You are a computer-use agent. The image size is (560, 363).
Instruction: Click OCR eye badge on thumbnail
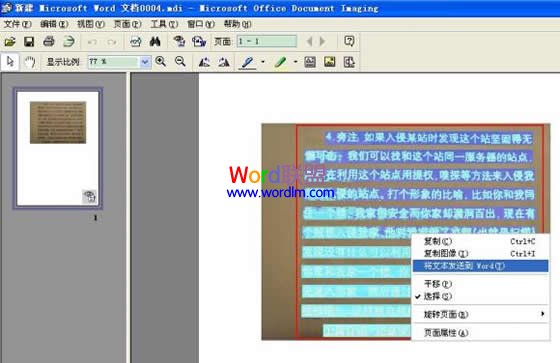89,197
